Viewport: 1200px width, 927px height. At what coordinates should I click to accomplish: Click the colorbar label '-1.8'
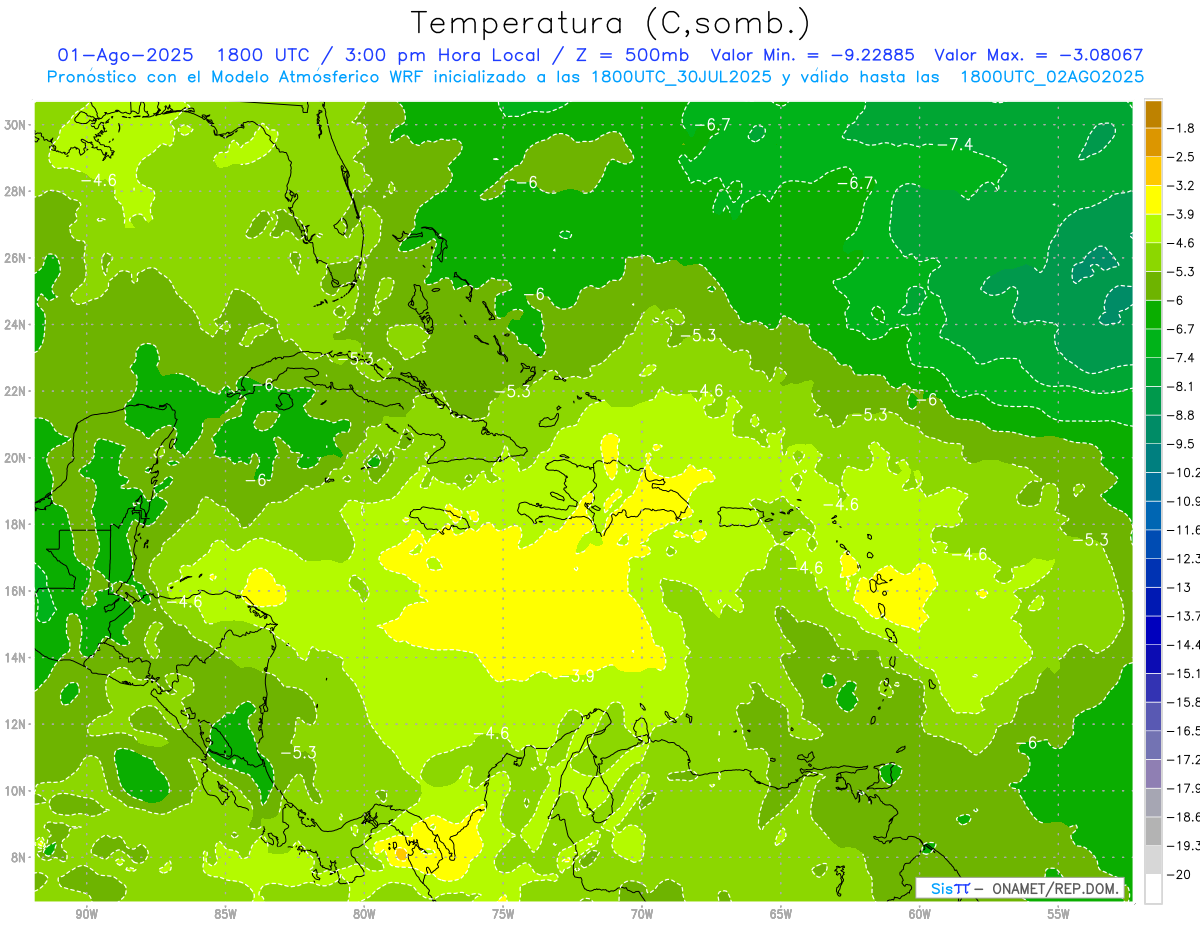[x=1182, y=128]
